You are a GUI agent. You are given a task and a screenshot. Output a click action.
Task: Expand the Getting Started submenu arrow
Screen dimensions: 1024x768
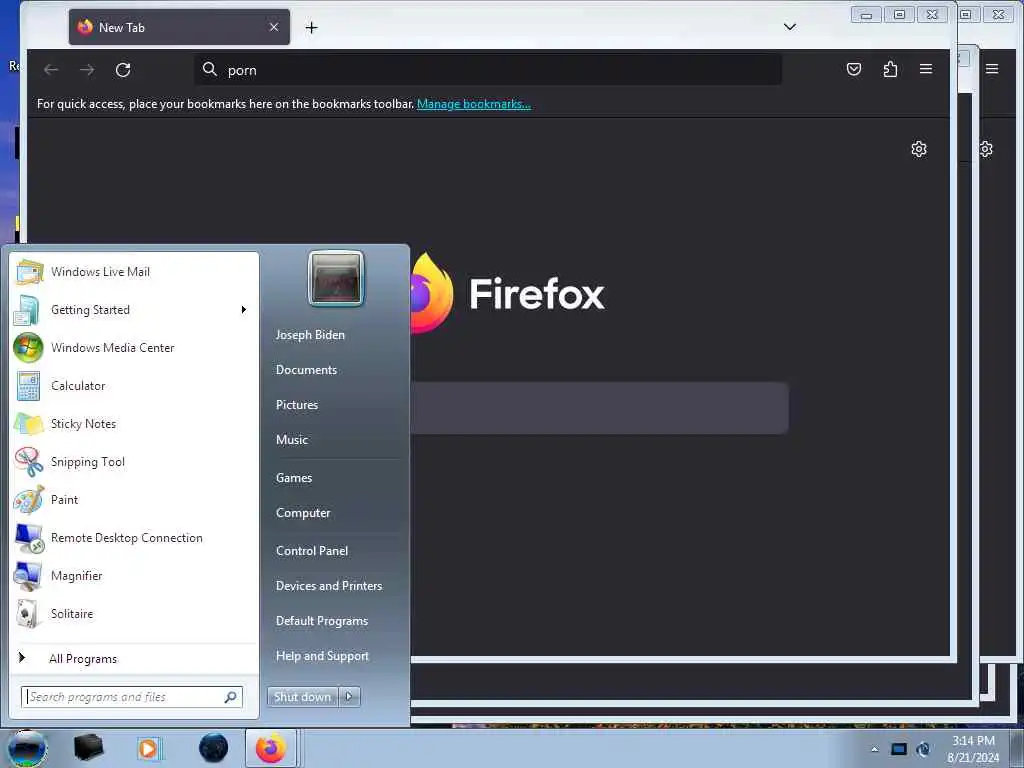(x=244, y=310)
